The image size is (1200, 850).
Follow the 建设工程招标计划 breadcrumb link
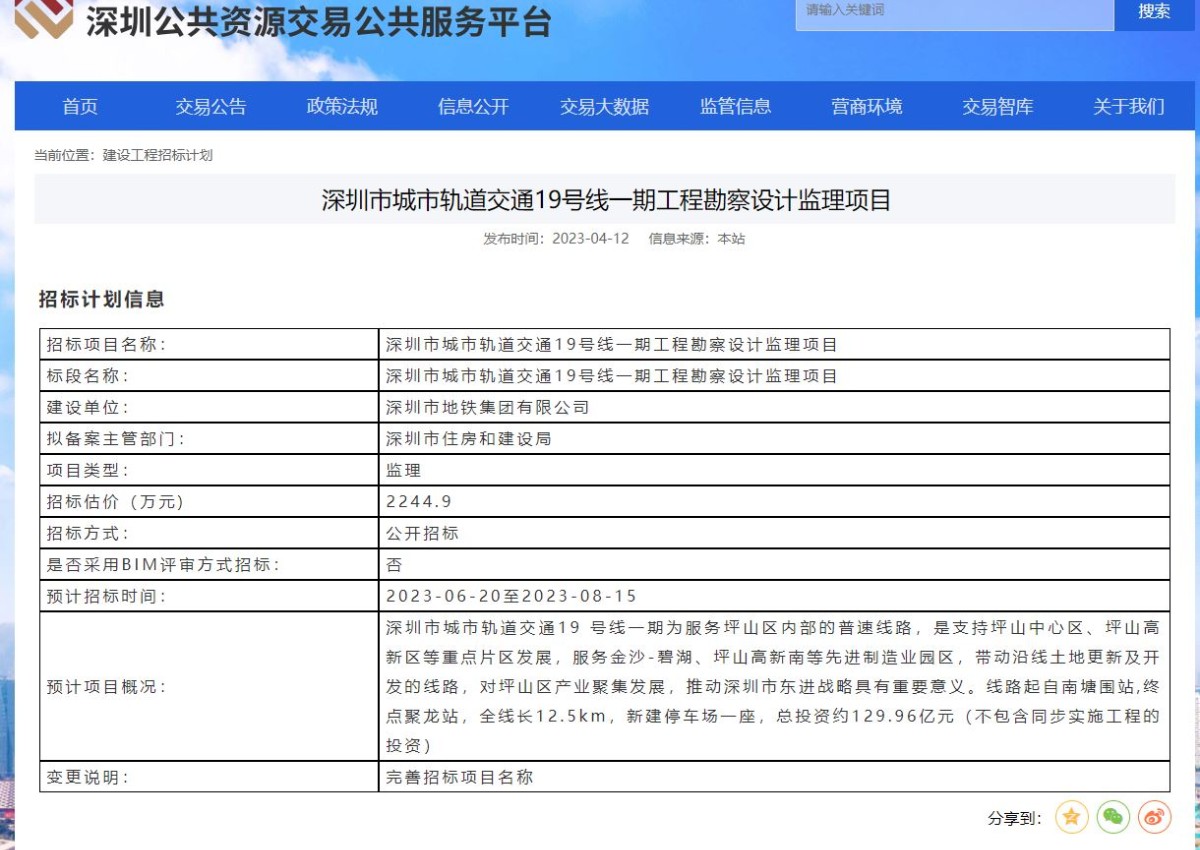click(157, 156)
